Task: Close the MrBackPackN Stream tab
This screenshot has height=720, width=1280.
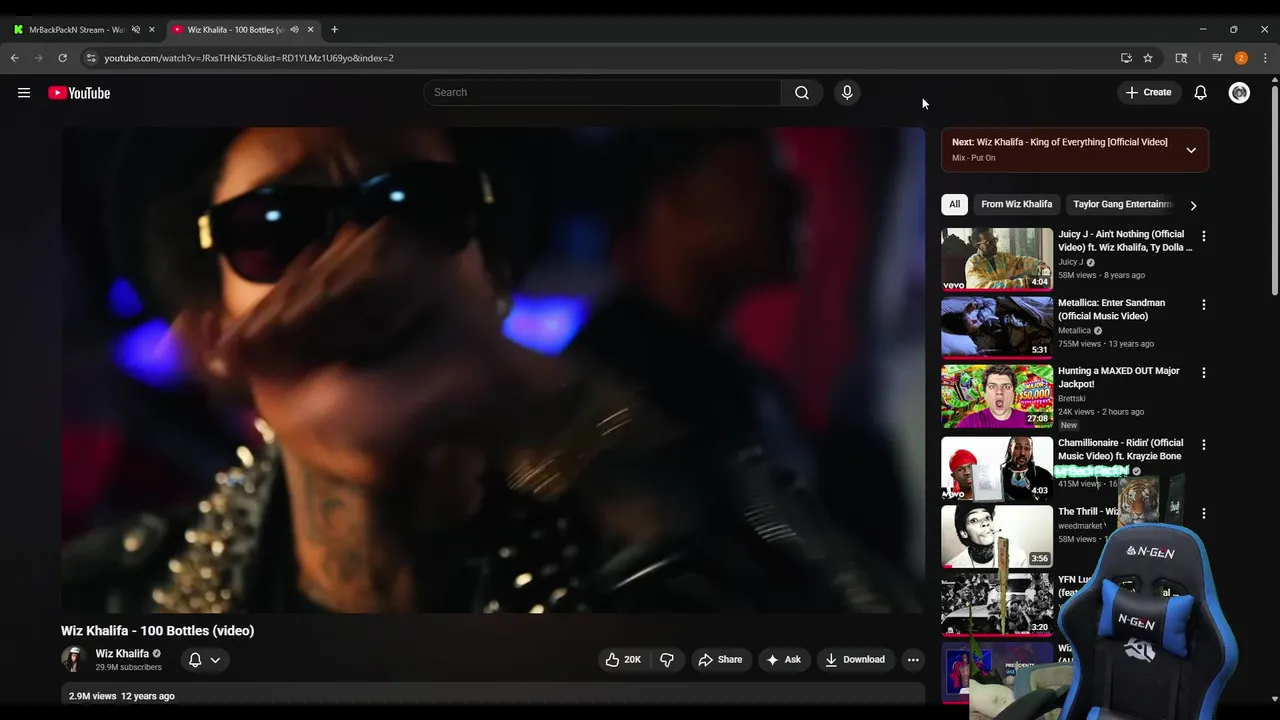Action: click(x=152, y=29)
